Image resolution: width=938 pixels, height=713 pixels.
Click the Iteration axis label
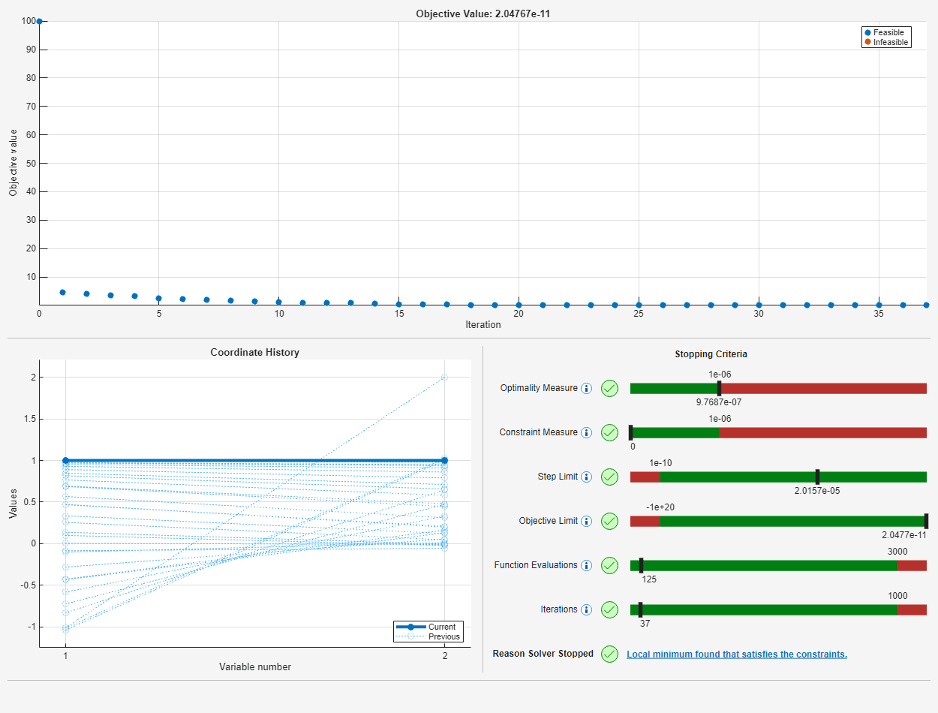click(483, 325)
